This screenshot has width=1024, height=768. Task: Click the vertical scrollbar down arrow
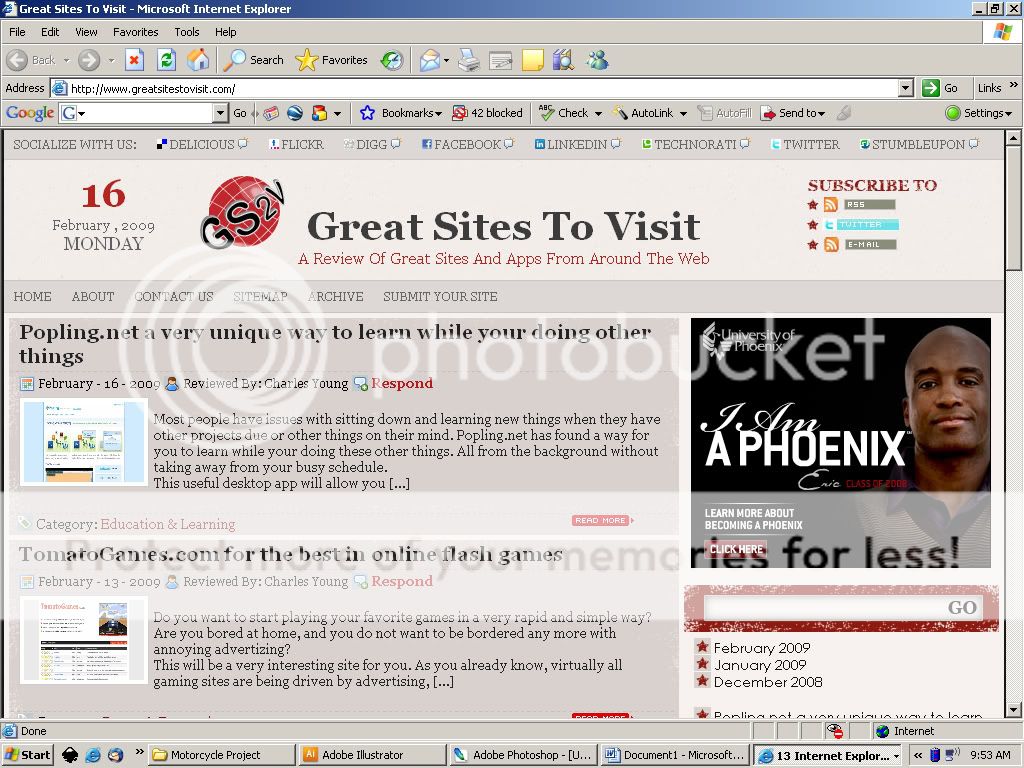click(1013, 710)
